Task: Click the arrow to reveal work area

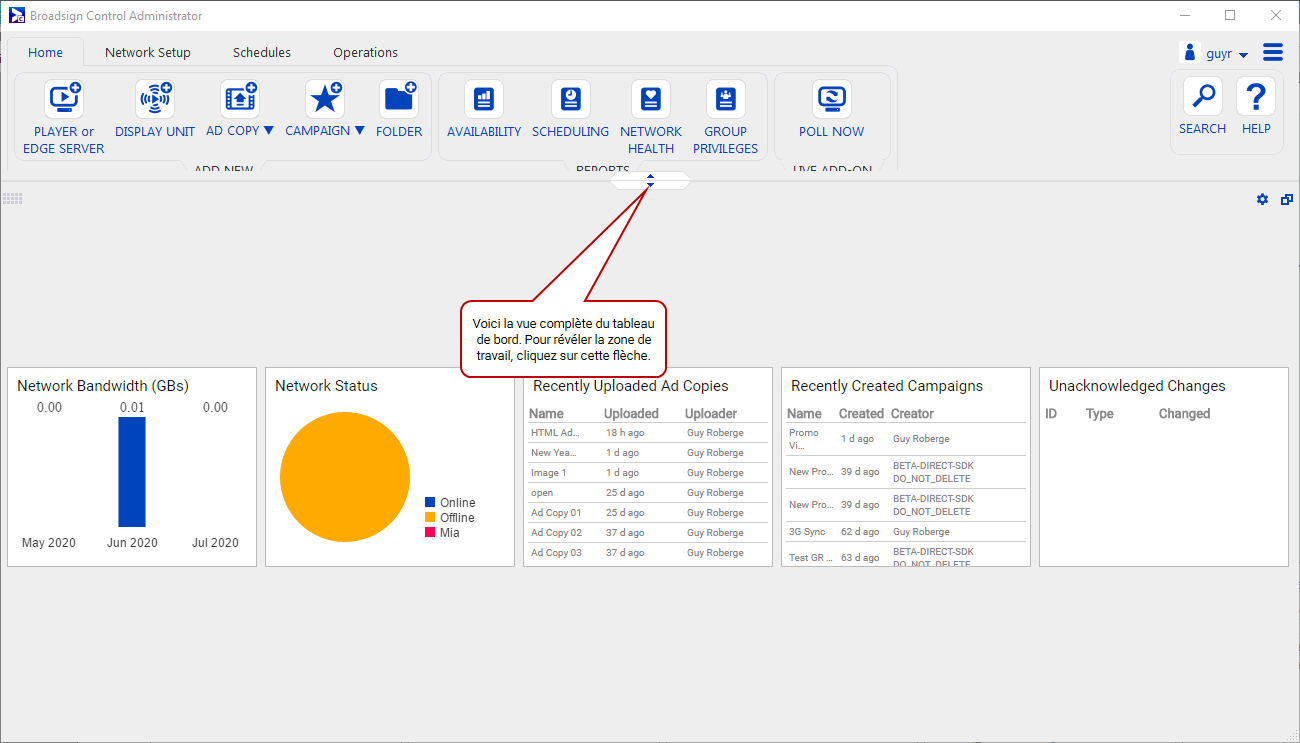Action: tap(650, 180)
